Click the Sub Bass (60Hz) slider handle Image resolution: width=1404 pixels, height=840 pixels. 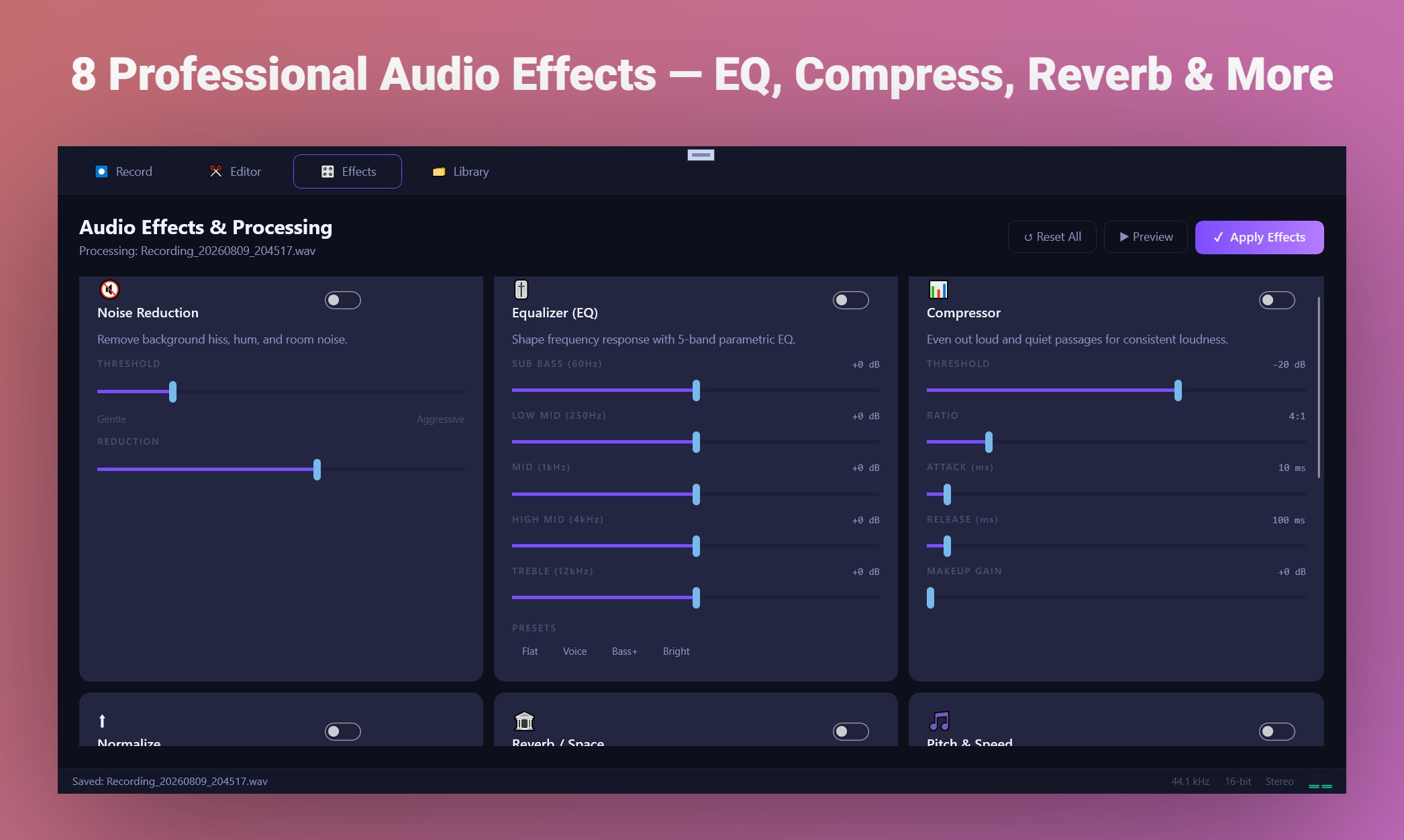[697, 390]
